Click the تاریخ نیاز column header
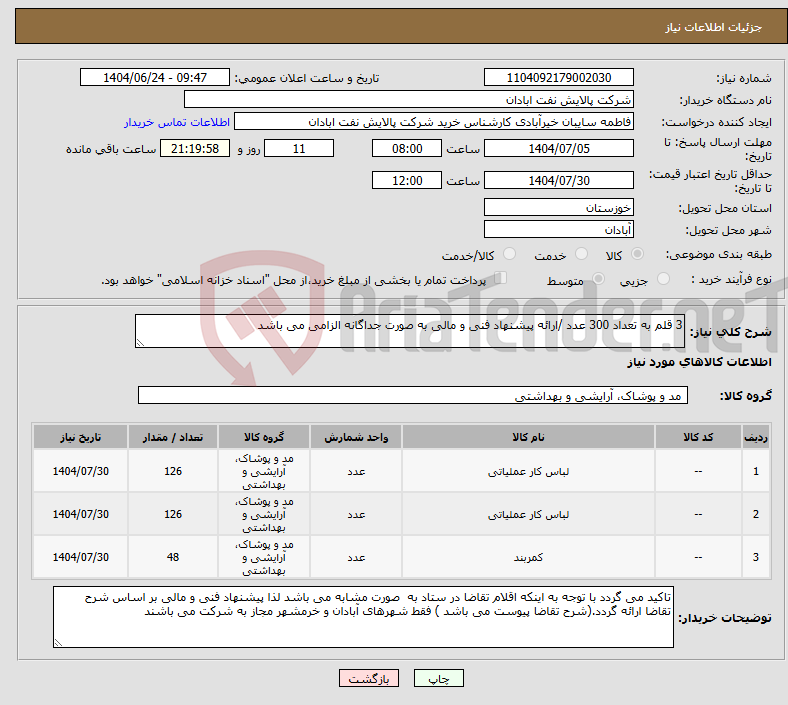 (x=80, y=437)
